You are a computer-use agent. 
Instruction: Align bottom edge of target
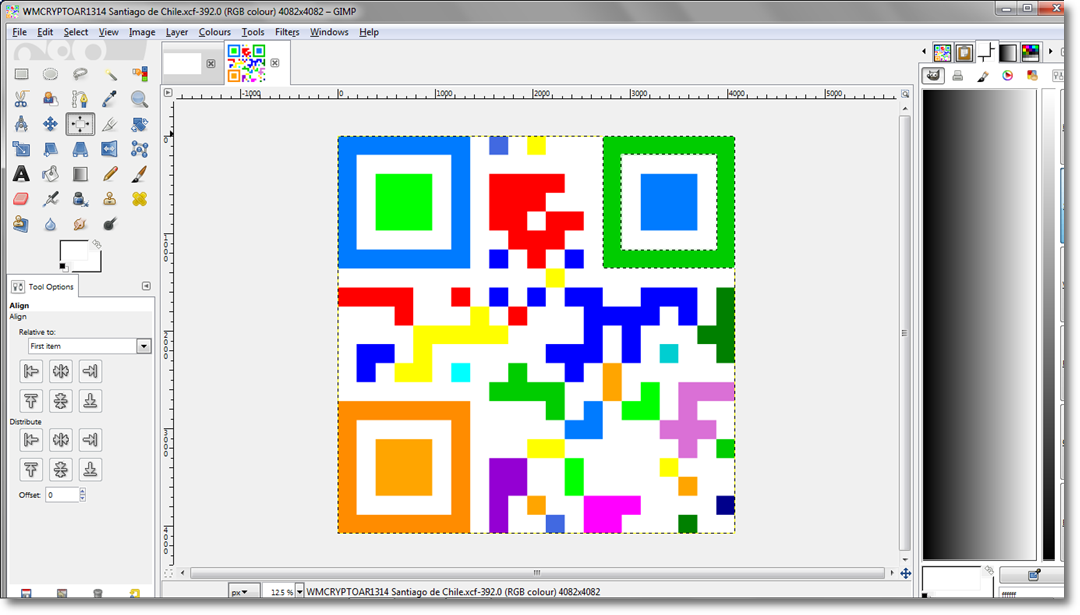90,401
